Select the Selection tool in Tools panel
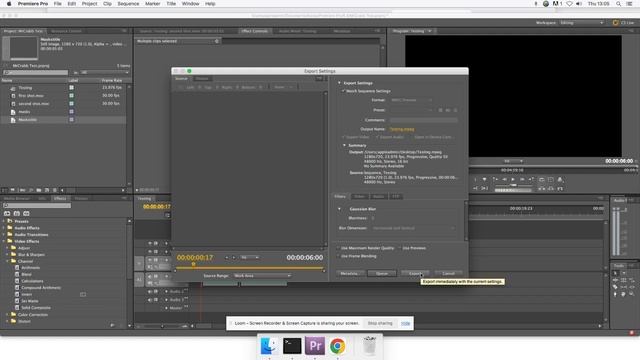This screenshot has width=640, height=360. point(616,273)
